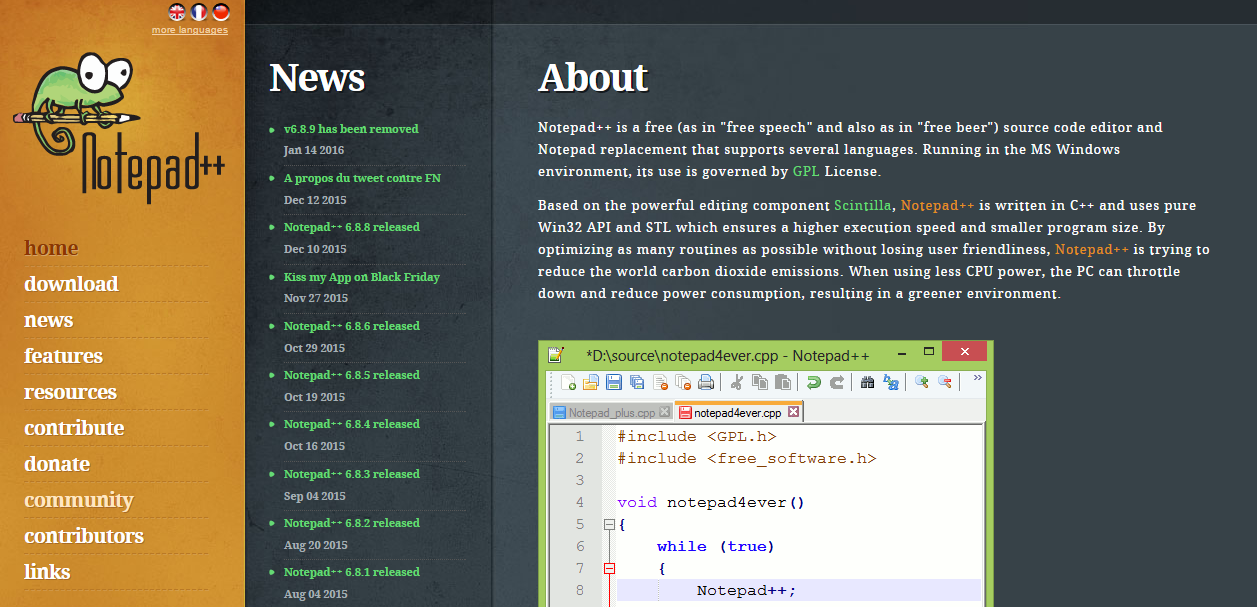Go to the donate page
The height and width of the screenshot is (607, 1257).
click(57, 464)
